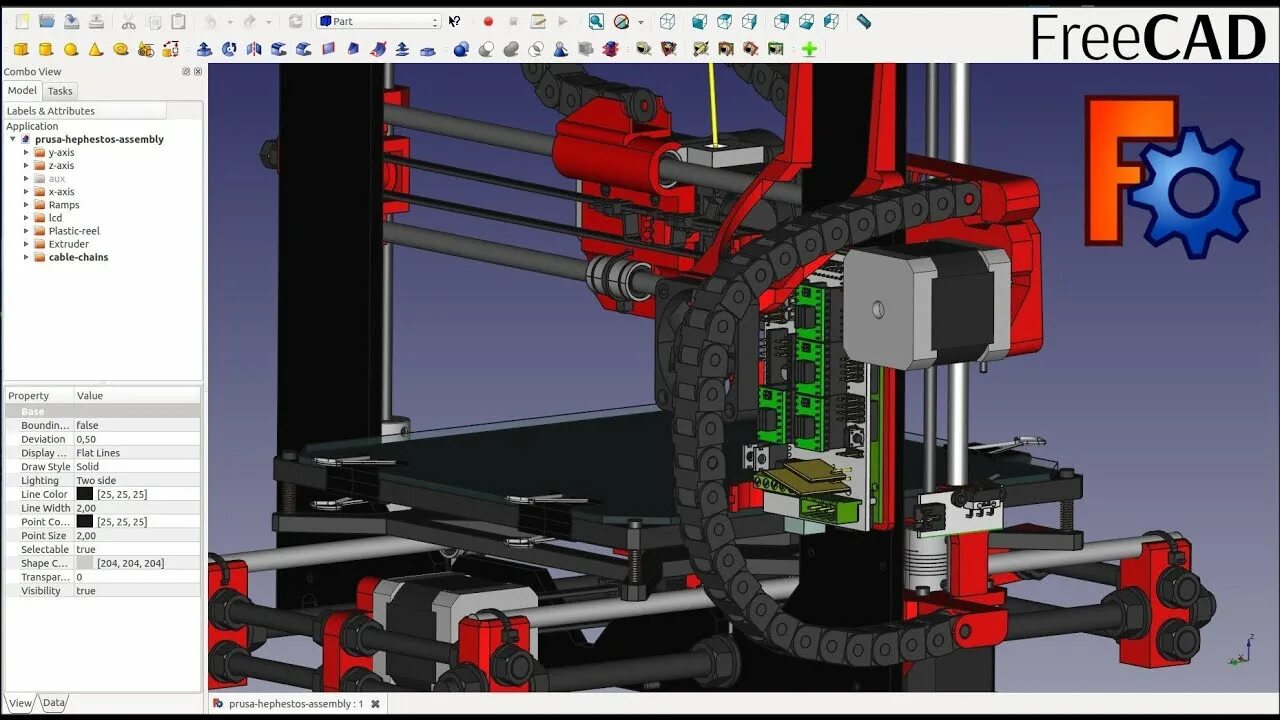
Task: Expand the z-axis group
Action: (27, 166)
